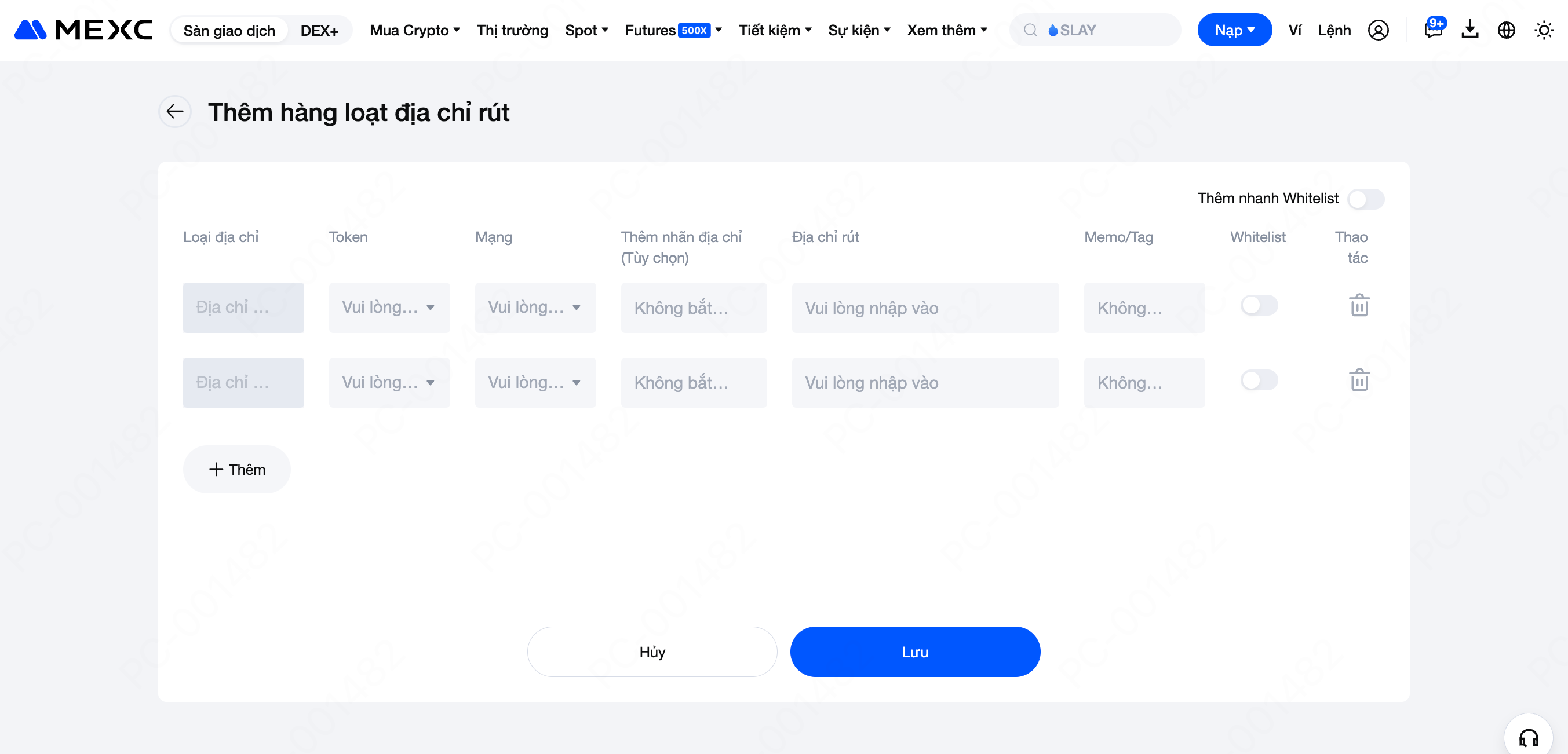Toggle Whitelist switch in first row

1259,306
